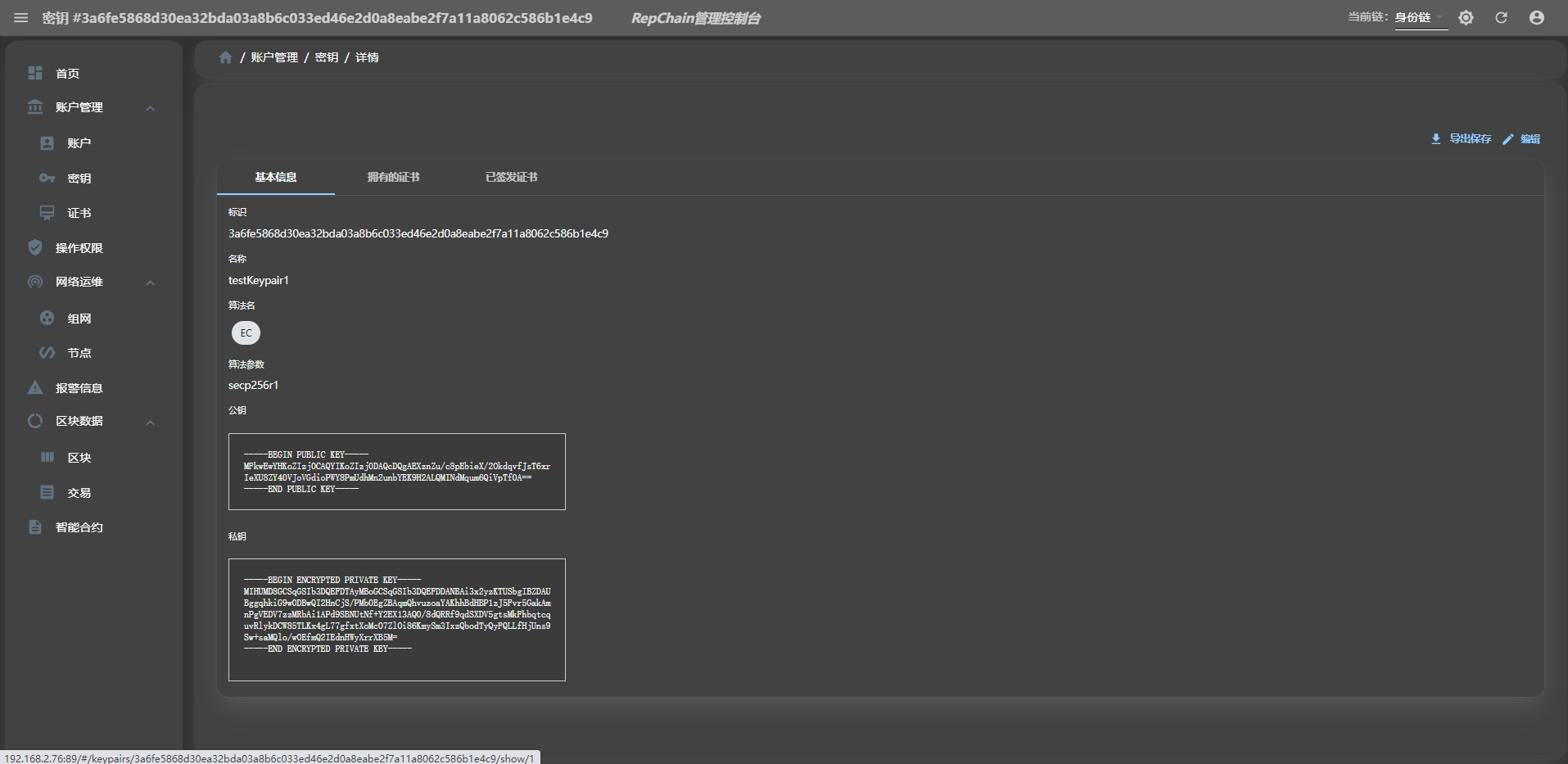This screenshot has height=764, width=1568.
Task: Click inside the encrypted private key box
Action: point(397,620)
